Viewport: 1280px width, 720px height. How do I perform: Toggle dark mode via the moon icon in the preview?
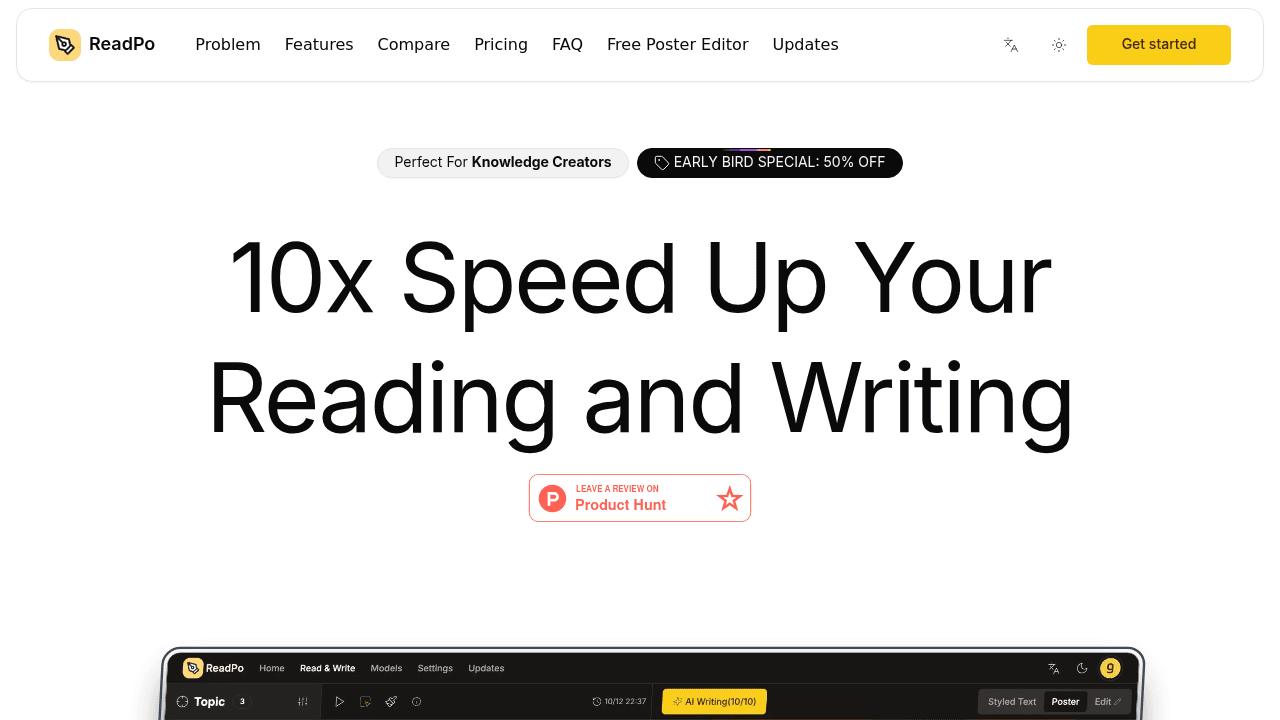[x=1081, y=668]
